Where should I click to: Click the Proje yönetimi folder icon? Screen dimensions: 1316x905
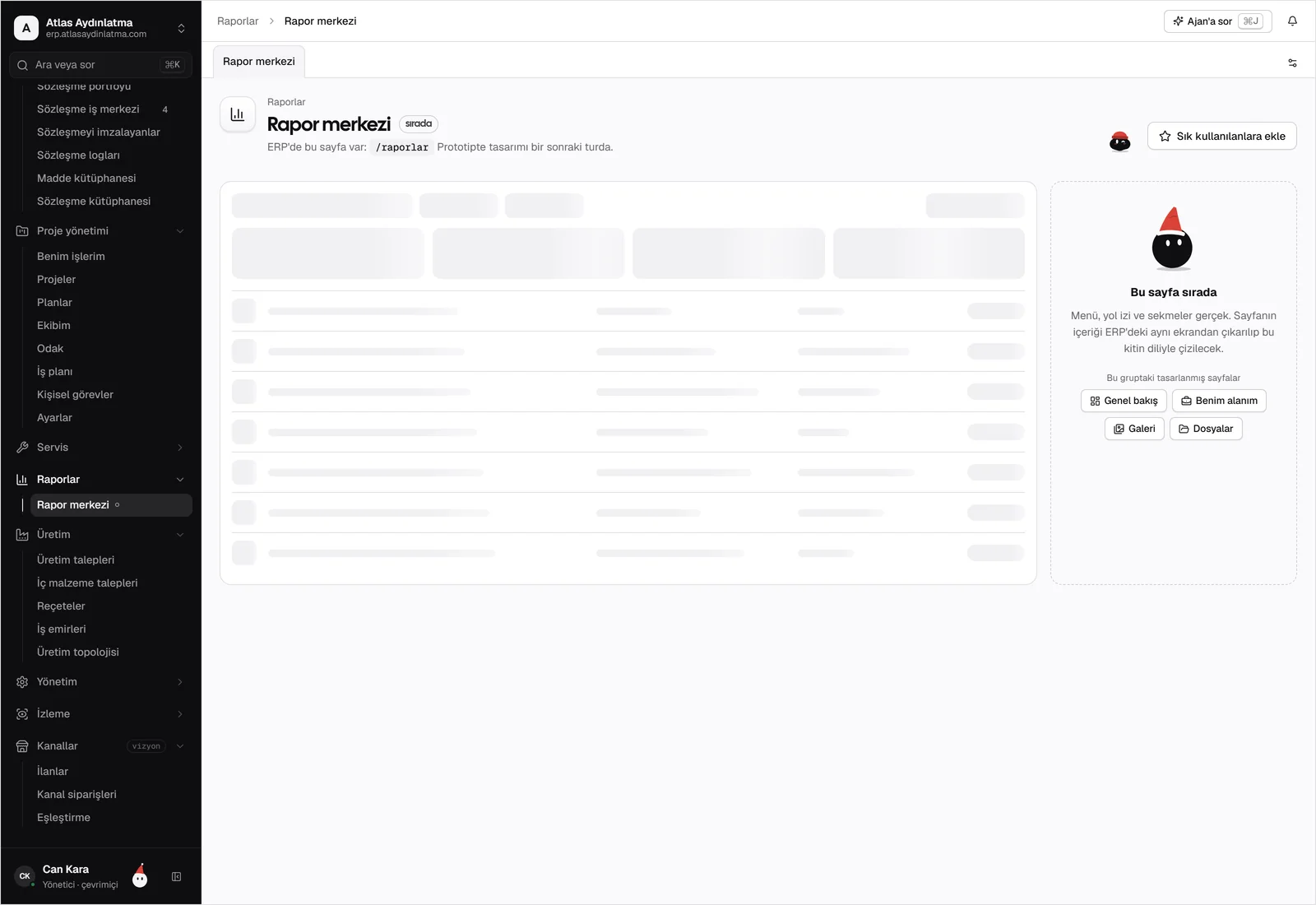22,231
